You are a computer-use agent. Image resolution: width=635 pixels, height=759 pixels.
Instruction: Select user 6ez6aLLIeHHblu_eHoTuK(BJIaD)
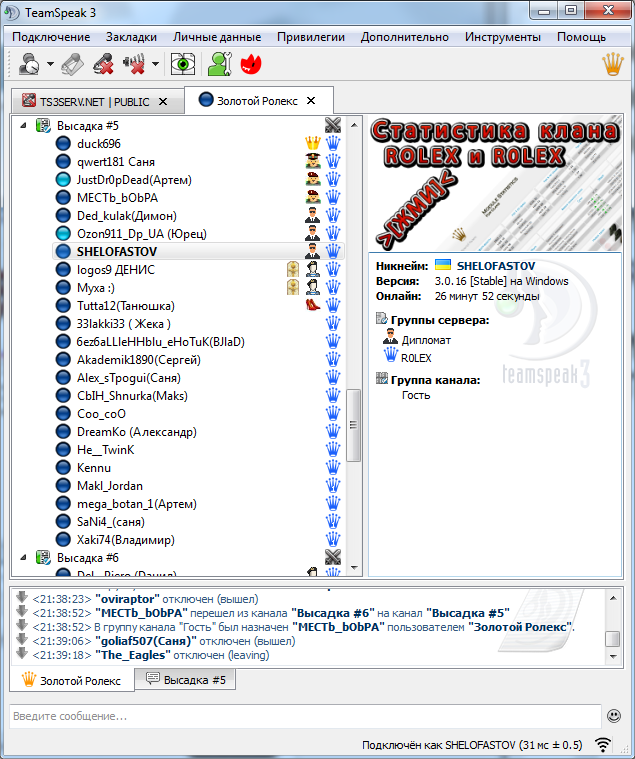(161, 342)
